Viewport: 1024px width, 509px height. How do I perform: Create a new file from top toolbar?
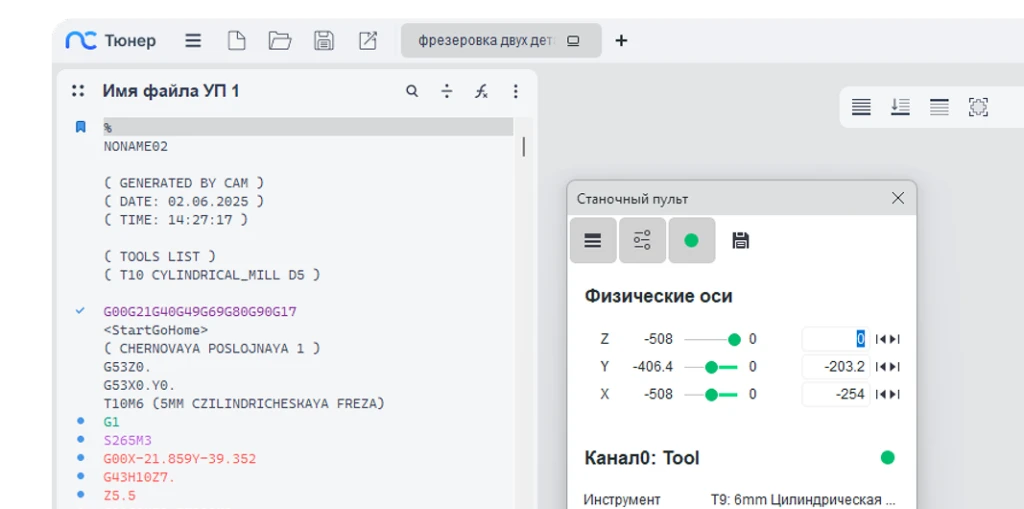coord(236,41)
